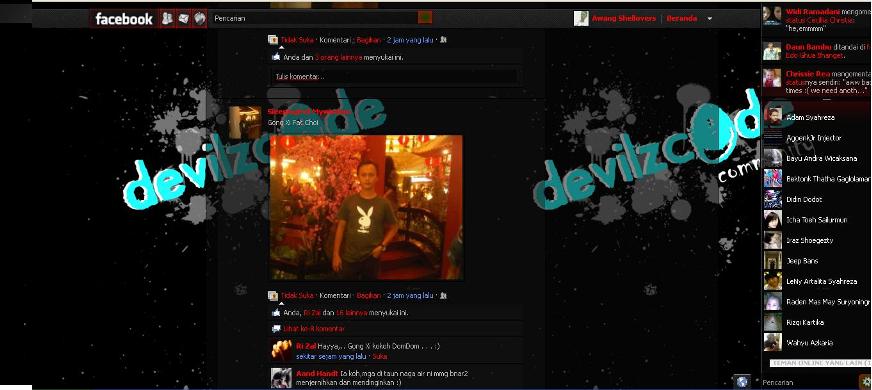Open Dann Bambu ticker story
Viewport: 872px width, 390px height.
(817, 51)
